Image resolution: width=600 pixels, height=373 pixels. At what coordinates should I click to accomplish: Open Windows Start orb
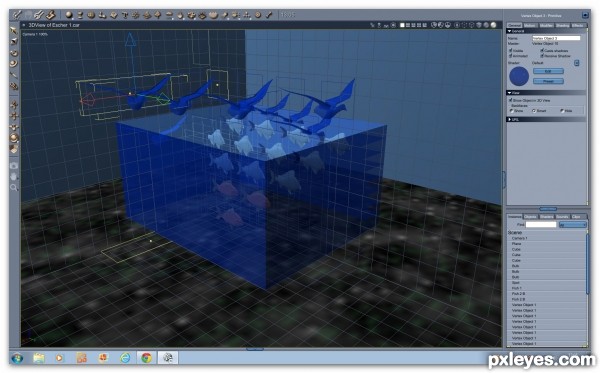coord(17,358)
